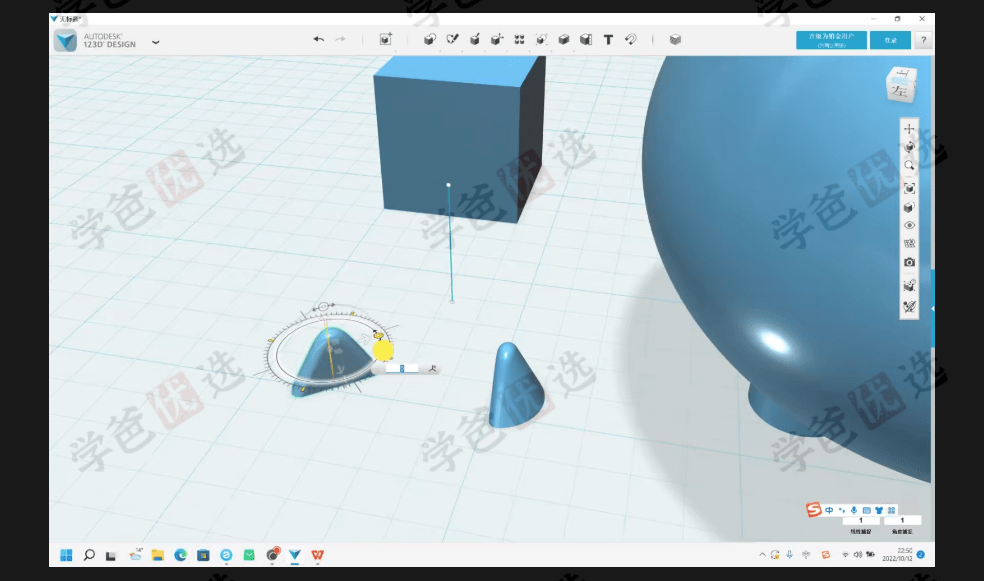The height and width of the screenshot is (581, 984).
Task: Click the rotation angle input field
Action: tap(402, 369)
